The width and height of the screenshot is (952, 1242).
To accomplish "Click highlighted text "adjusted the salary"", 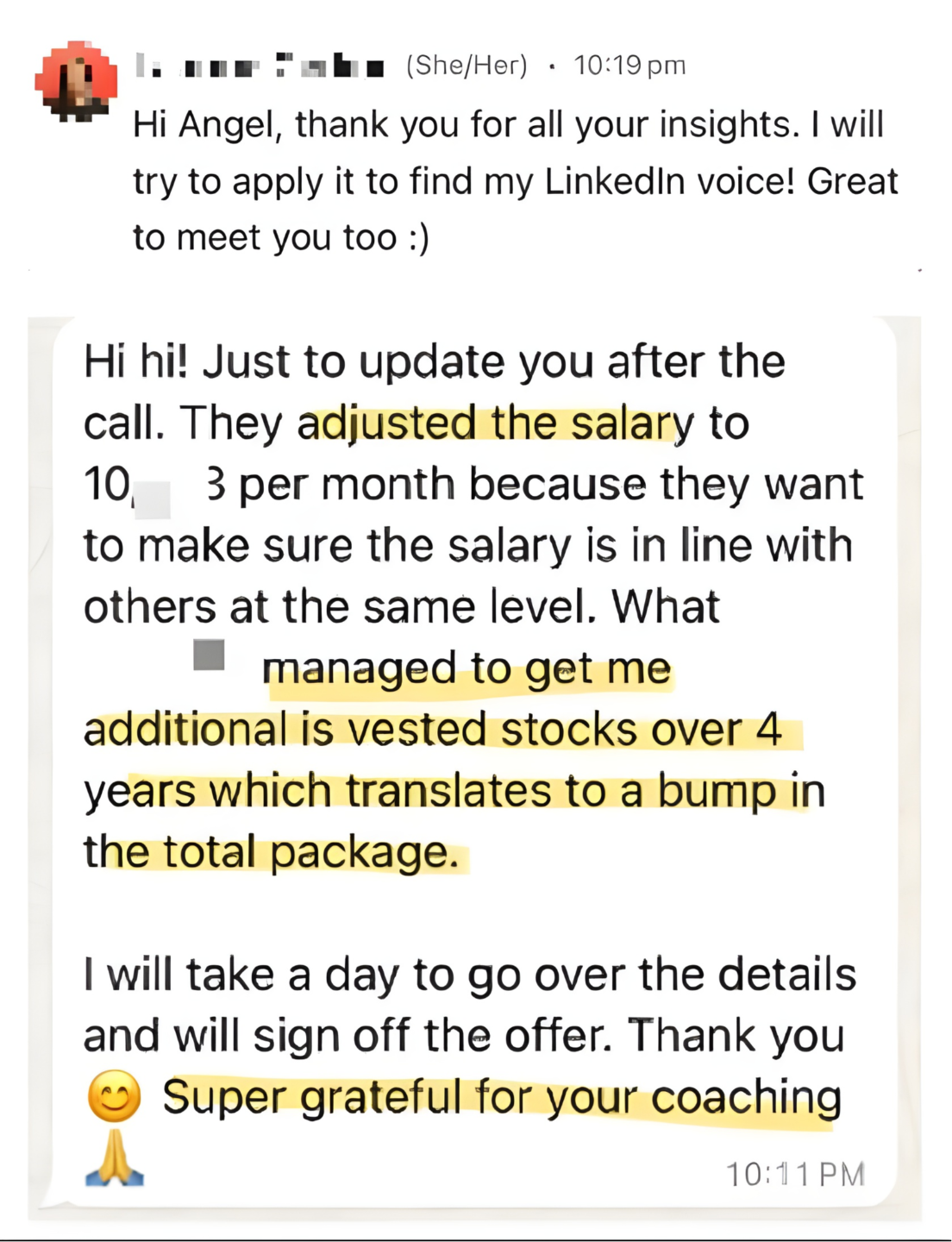I will pos(495,423).
